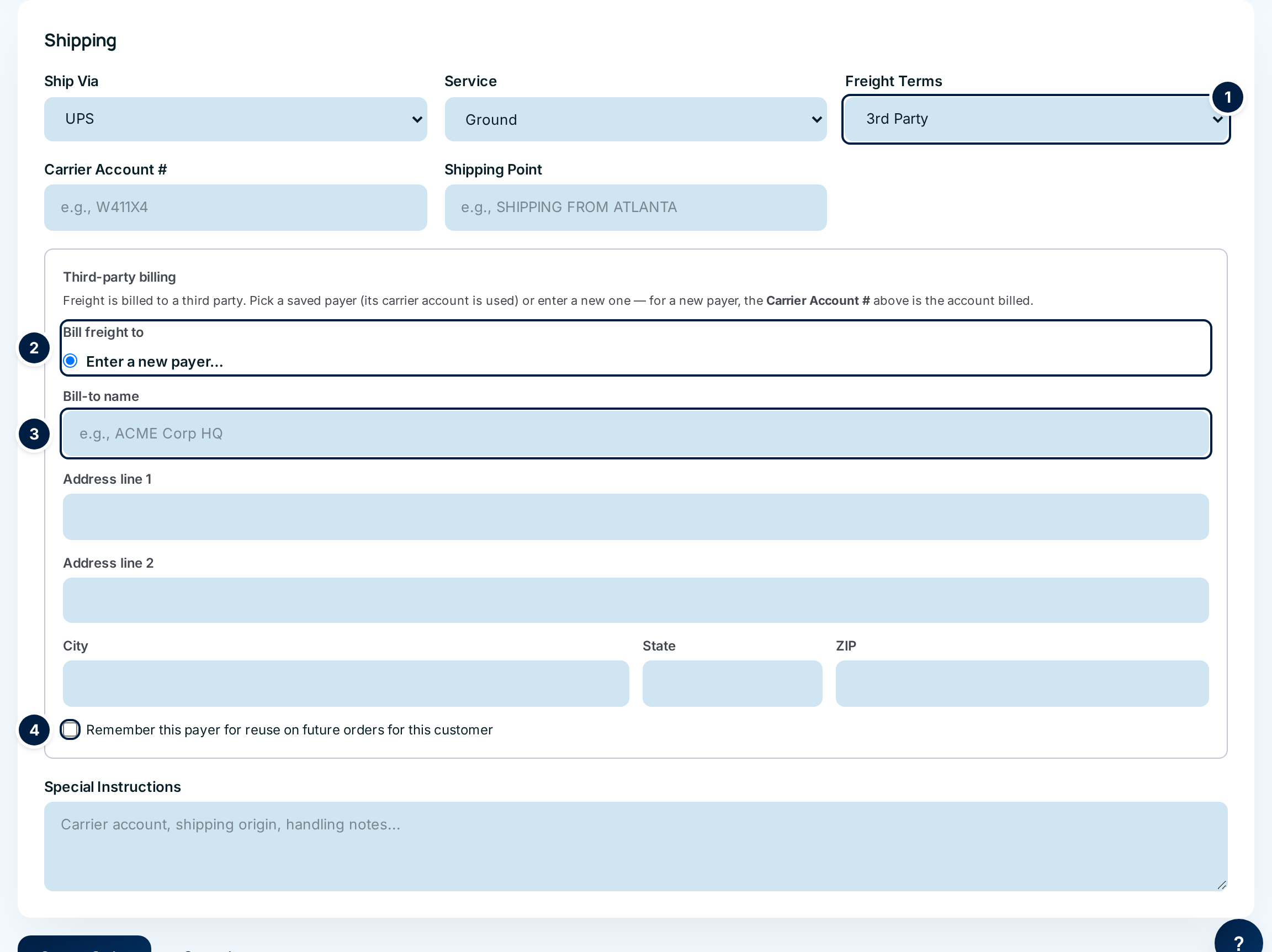1272x952 pixels.
Task: Click the State input field
Action: click(732, 684)
